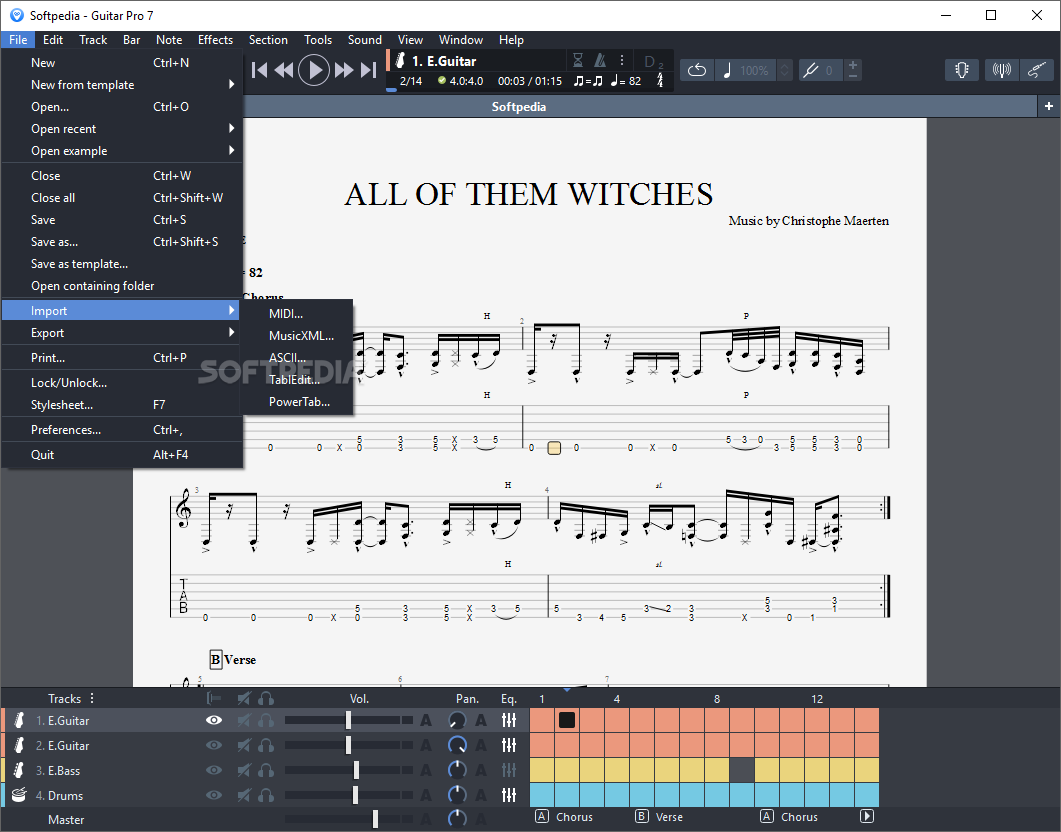Viewport: 1061px width, 832px height.
Task: Open equalizer for track 1. E.Guitar
Action: click(x=509, y=720)
